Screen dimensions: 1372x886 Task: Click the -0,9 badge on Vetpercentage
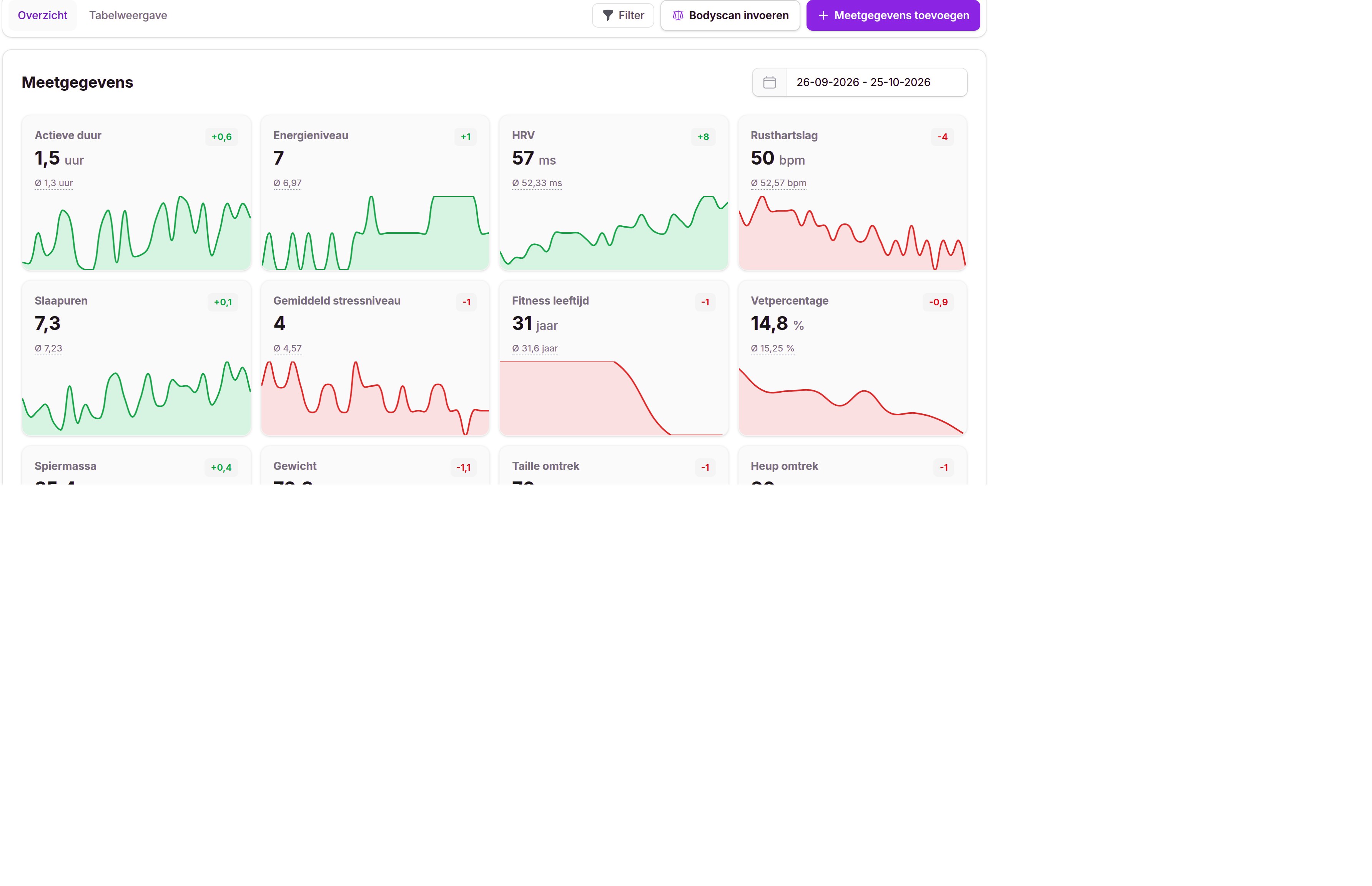click(938, 302)
